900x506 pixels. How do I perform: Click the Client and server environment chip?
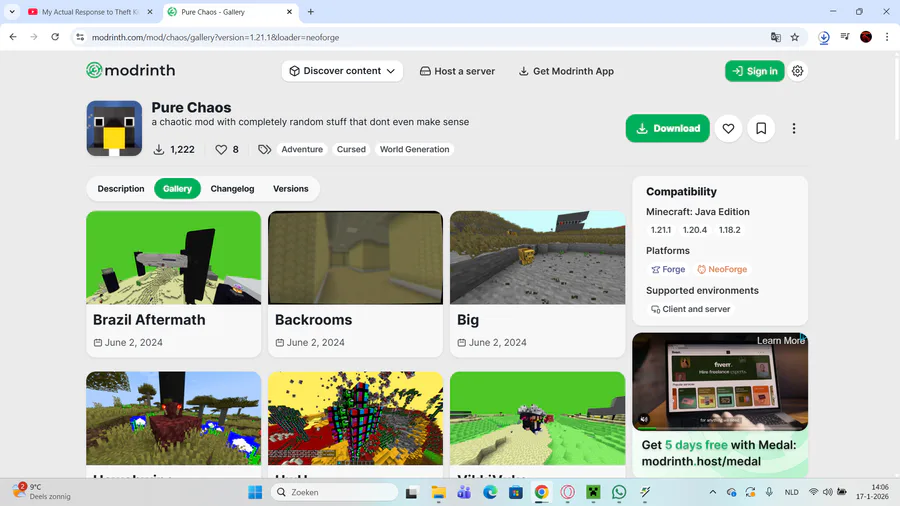pyautogui.click(x=690, y=309)
